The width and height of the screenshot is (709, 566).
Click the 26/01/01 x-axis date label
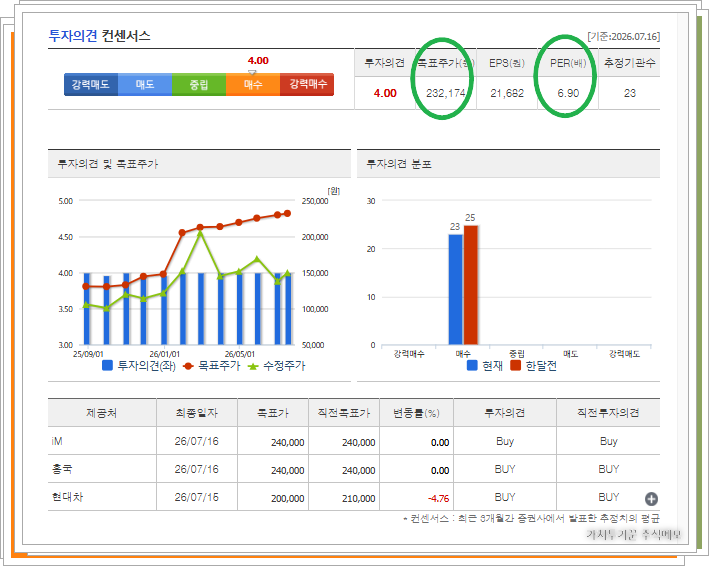[165, 354]
